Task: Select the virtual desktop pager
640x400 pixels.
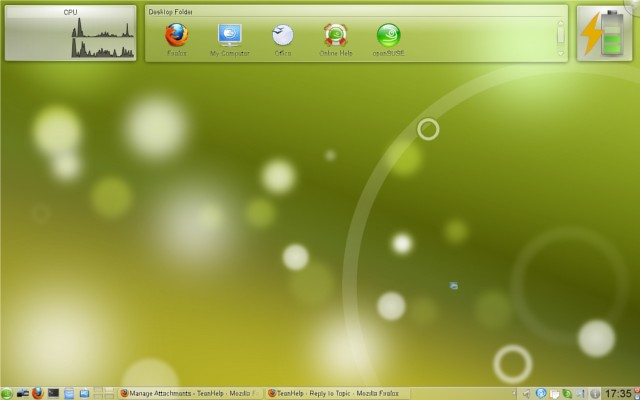Action: click(x=104, y=393)
